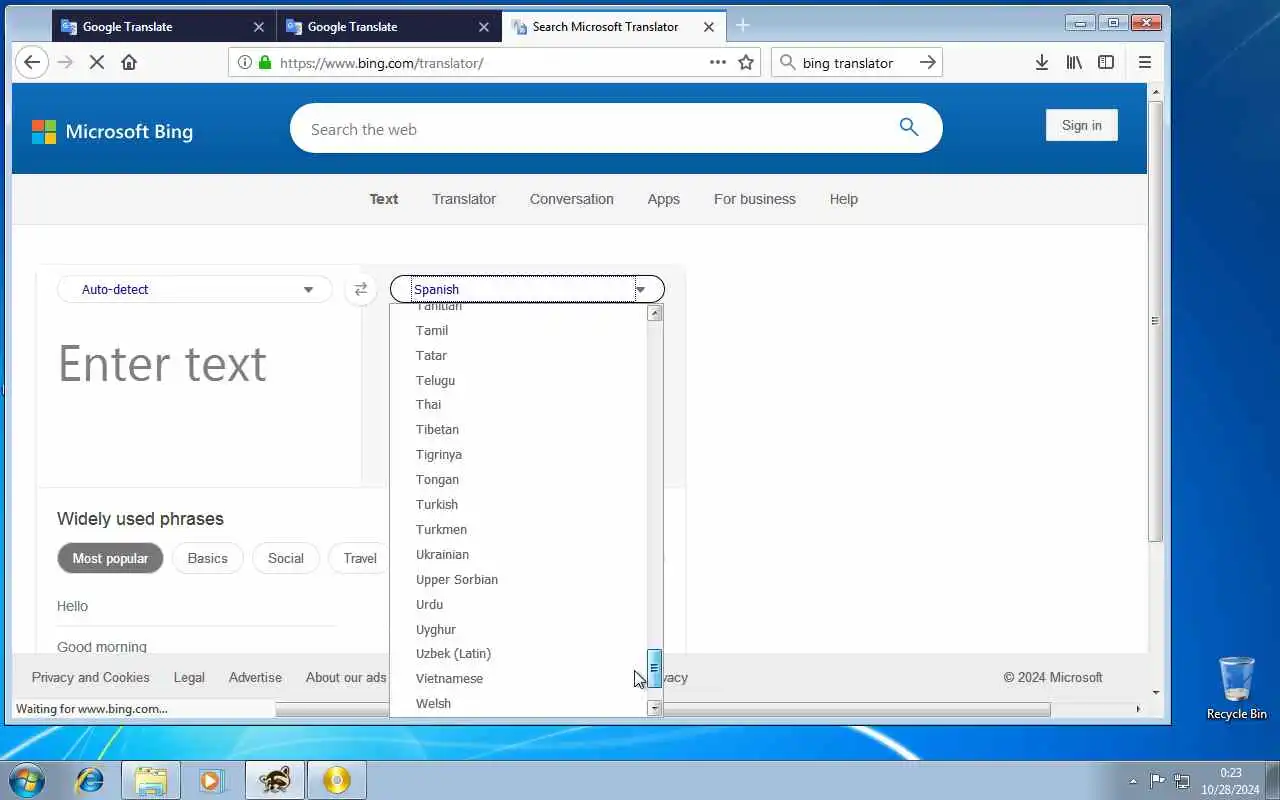Image resolution: width=1280 pixels, height=800 pixels.
Task: Choose Upper Sorbian from the language list
Action: 519,579
